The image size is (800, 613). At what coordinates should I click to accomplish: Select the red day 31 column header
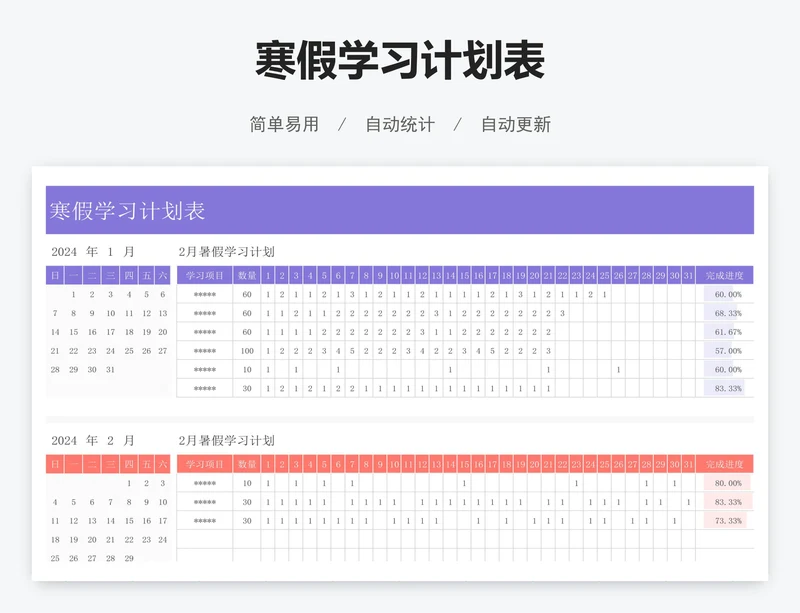click(x=688, y=464)
